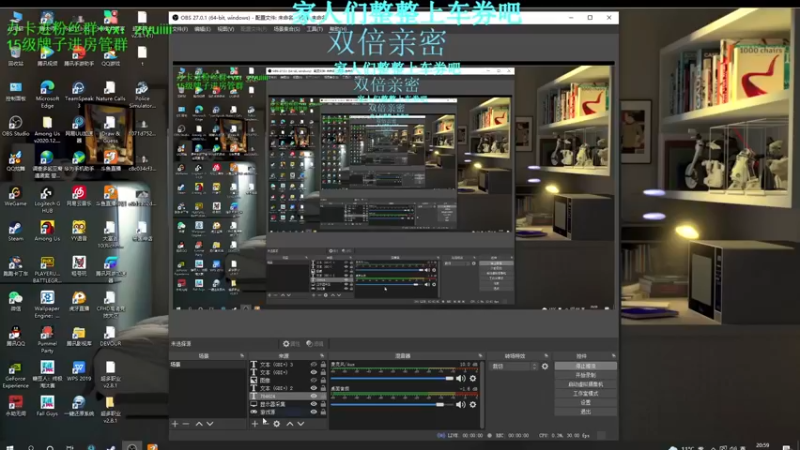Toggle lock on 显示器采集 source
The image size is (800, 450).
pyautogui.click(x=323, y=404)
